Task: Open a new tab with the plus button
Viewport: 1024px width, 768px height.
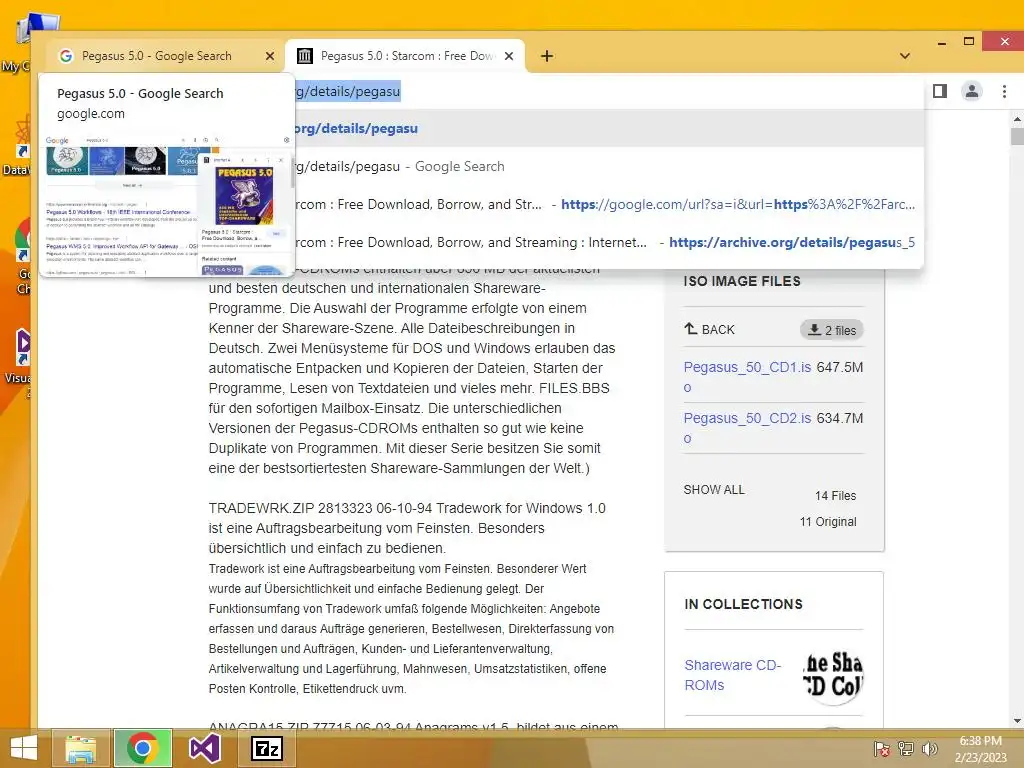Action: tap(547, 56)
